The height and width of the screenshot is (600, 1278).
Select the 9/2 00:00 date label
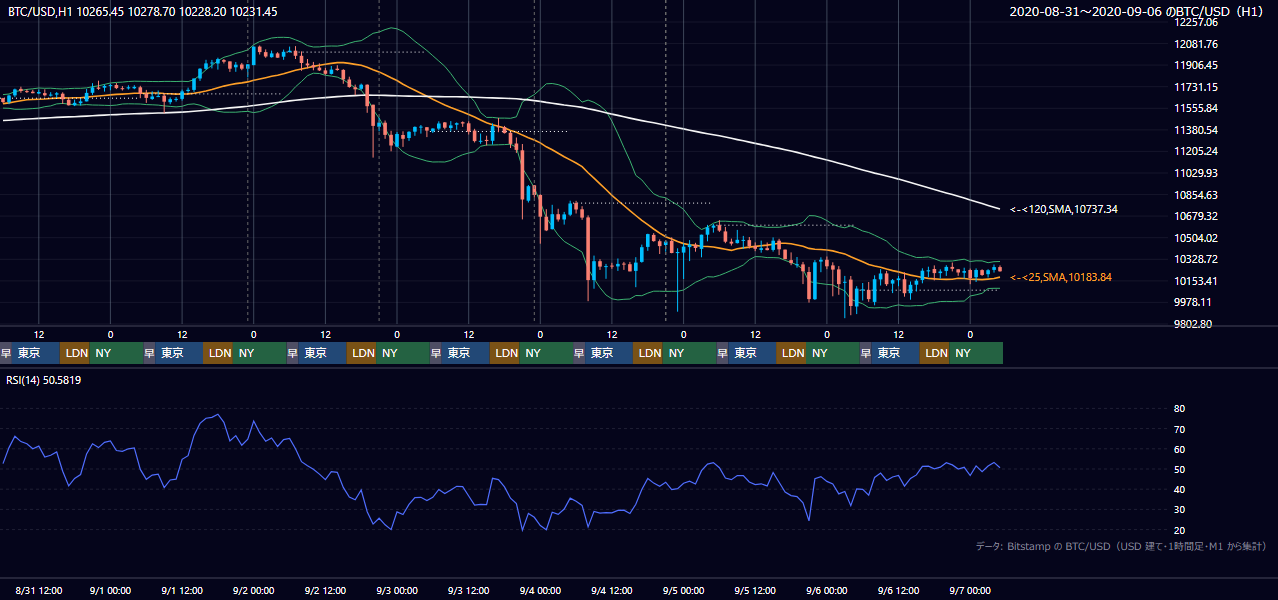pos(253,591)
